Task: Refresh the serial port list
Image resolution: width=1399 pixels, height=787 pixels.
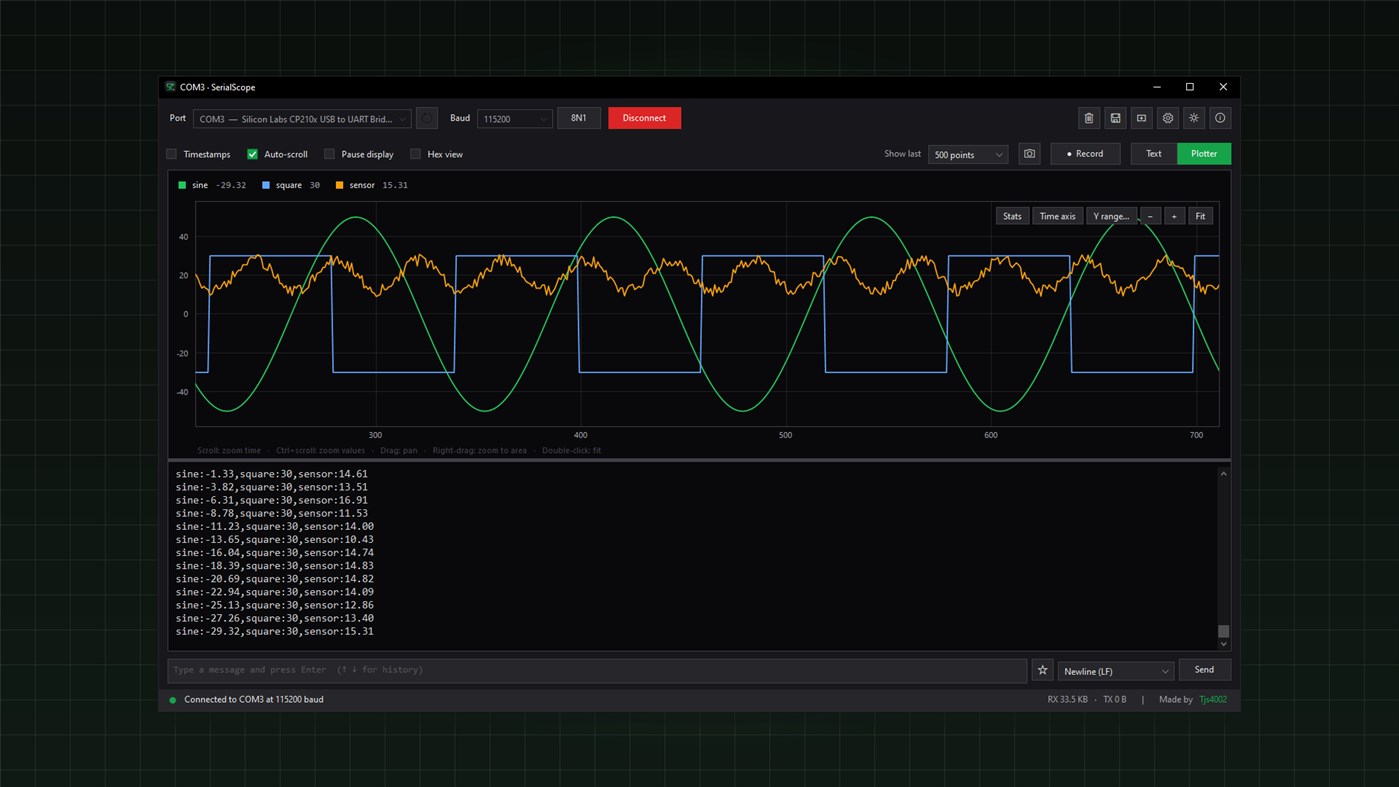Action: pyautogui.click(x=427, y=118)
